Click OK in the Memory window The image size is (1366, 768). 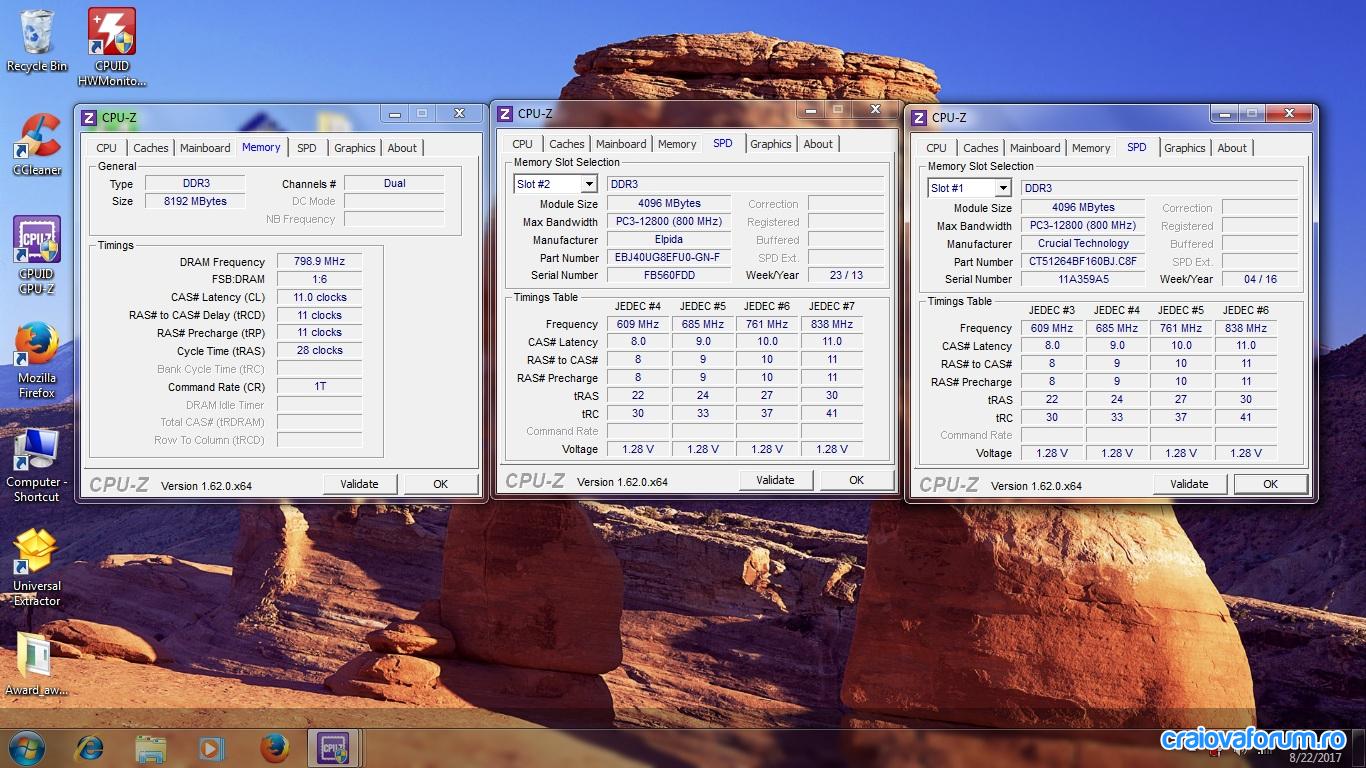[441, 484]
